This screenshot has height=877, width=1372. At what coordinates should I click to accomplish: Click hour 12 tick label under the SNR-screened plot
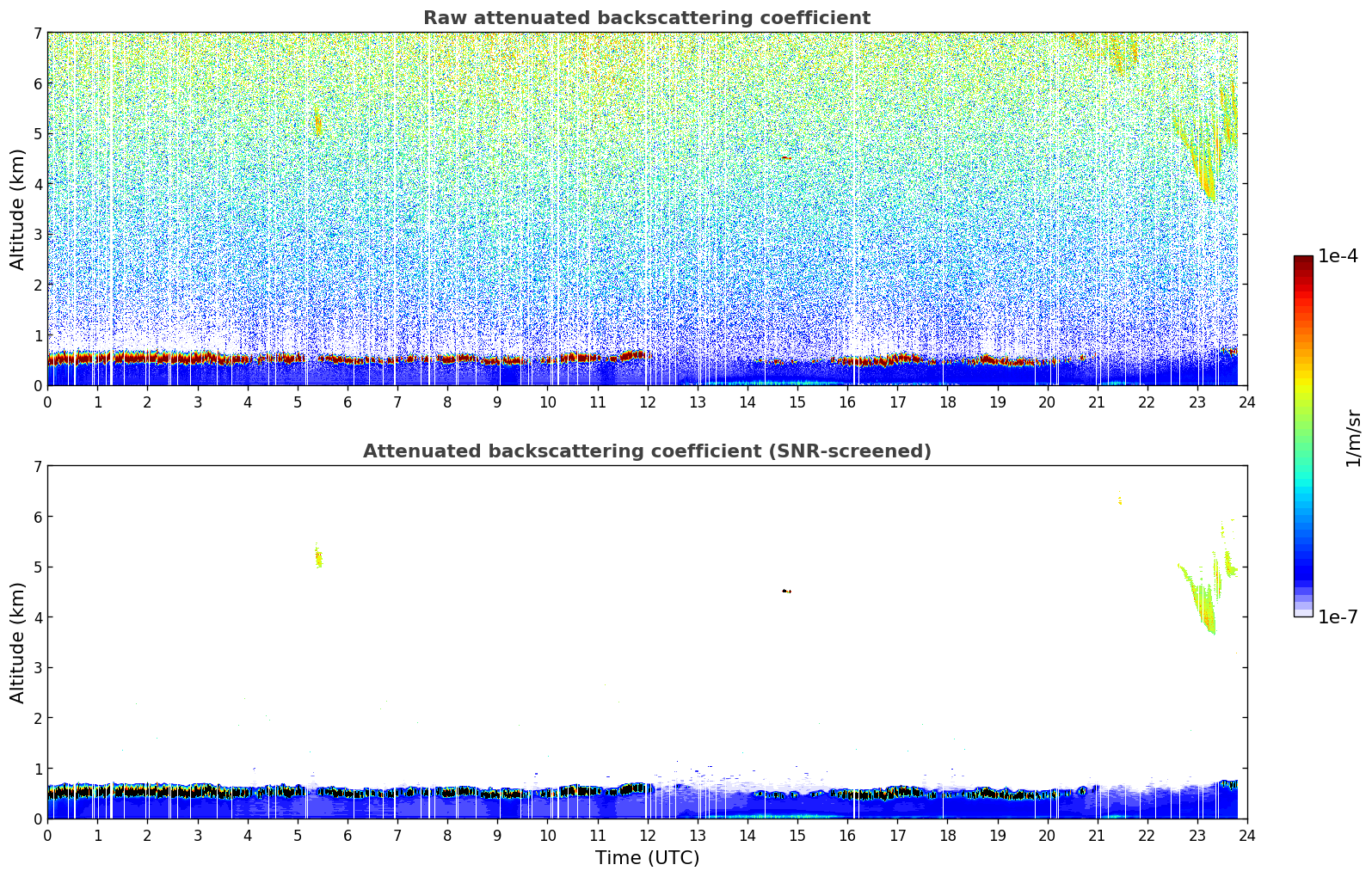(647, 835)
